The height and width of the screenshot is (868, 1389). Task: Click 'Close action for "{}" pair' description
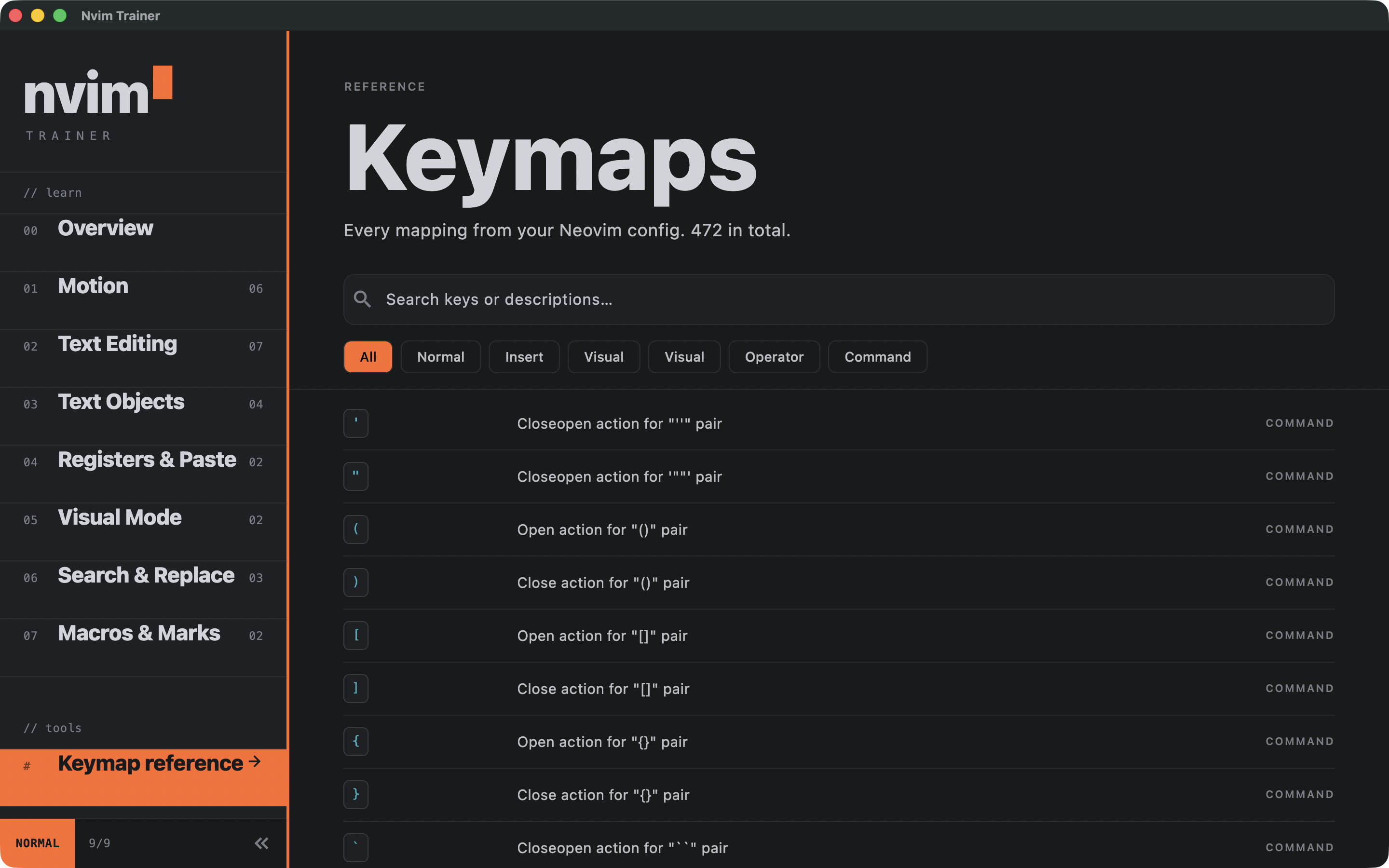coord(603,795)
